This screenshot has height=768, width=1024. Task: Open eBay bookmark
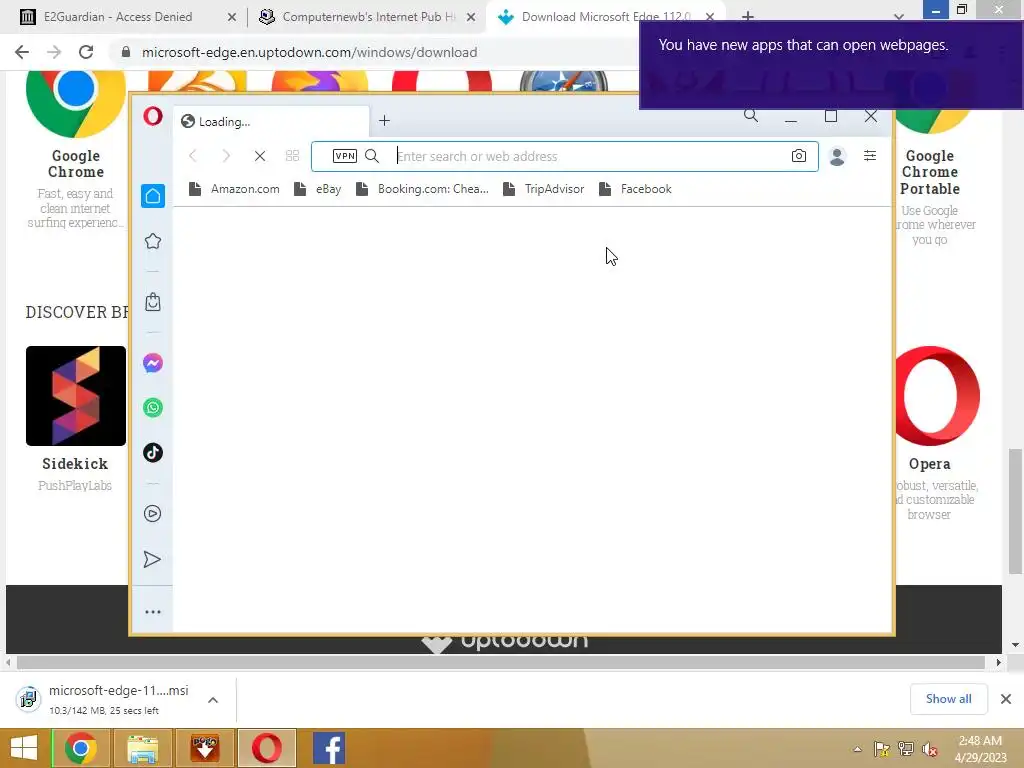click(x=317, y=189)
